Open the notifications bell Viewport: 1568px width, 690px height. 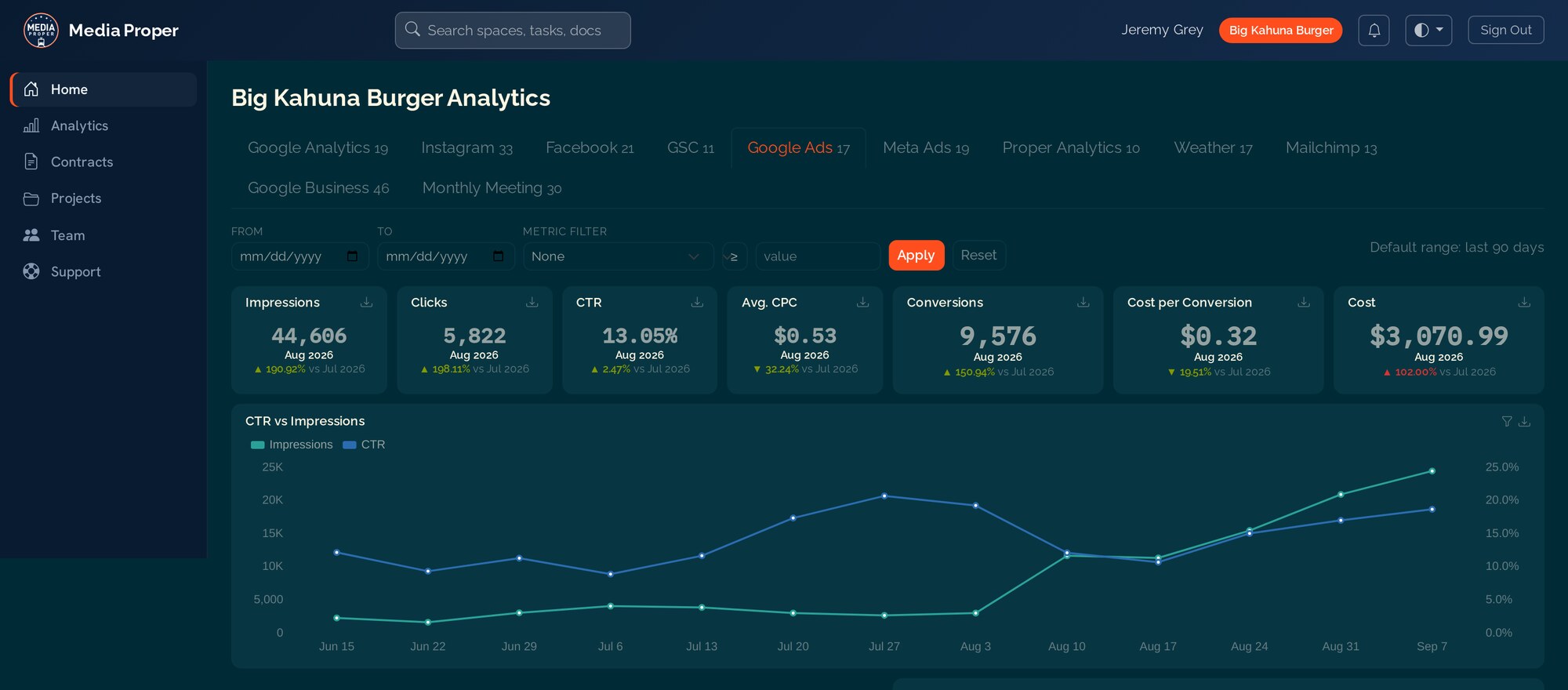pos(1374,31)
